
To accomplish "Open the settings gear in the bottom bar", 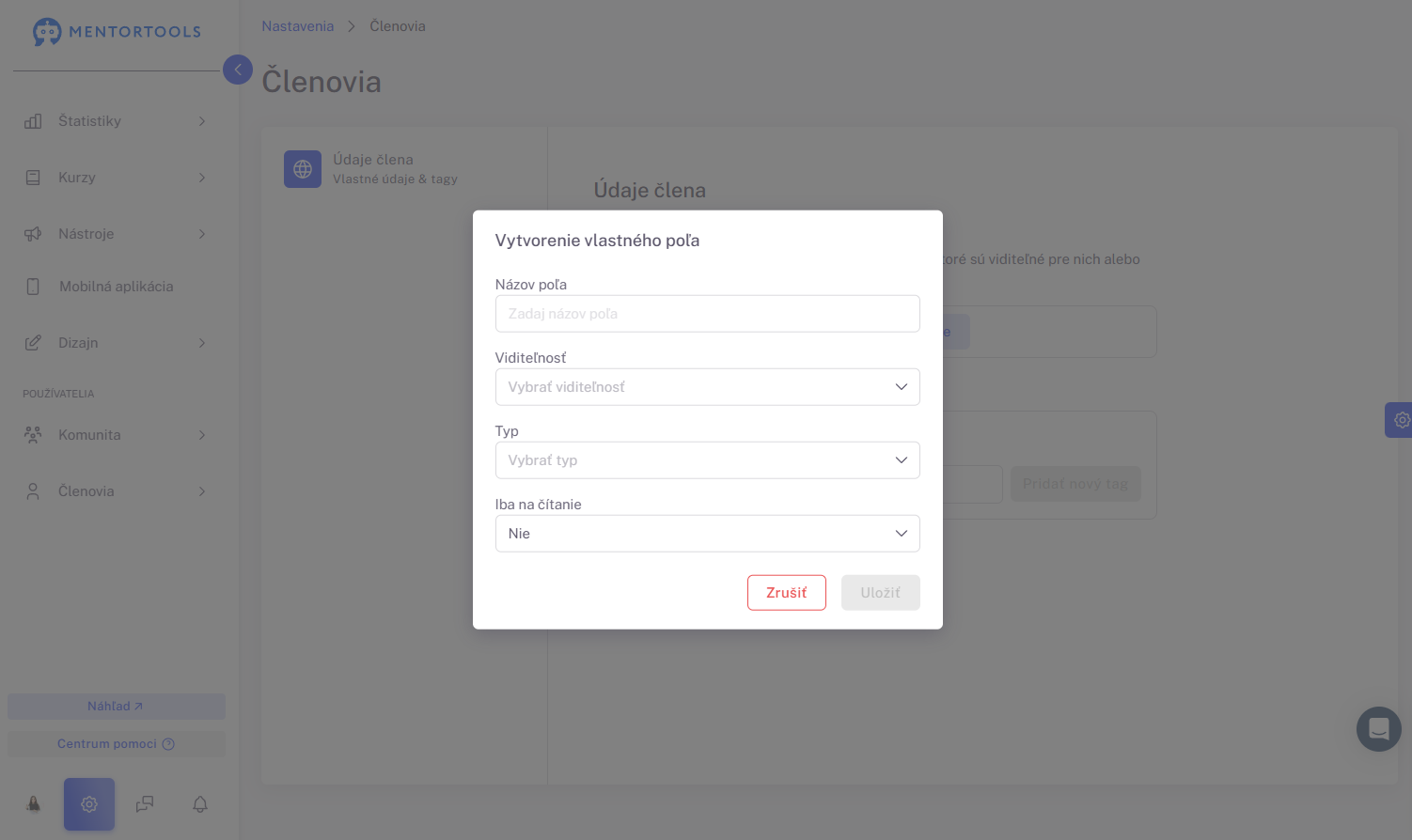I will pyautogui.click(x=89, y=804).
